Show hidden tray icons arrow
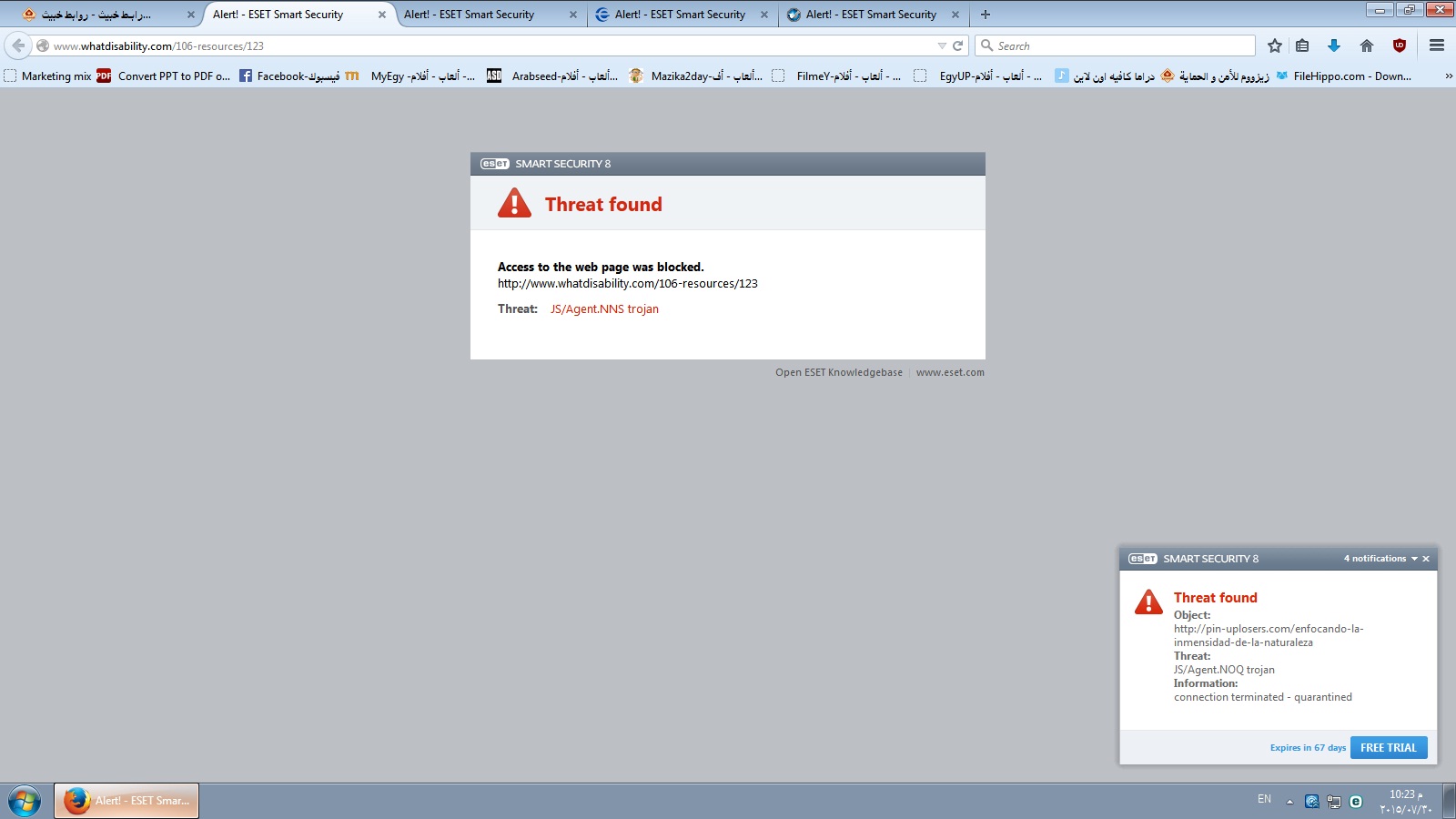 [x=1289, y=802]
